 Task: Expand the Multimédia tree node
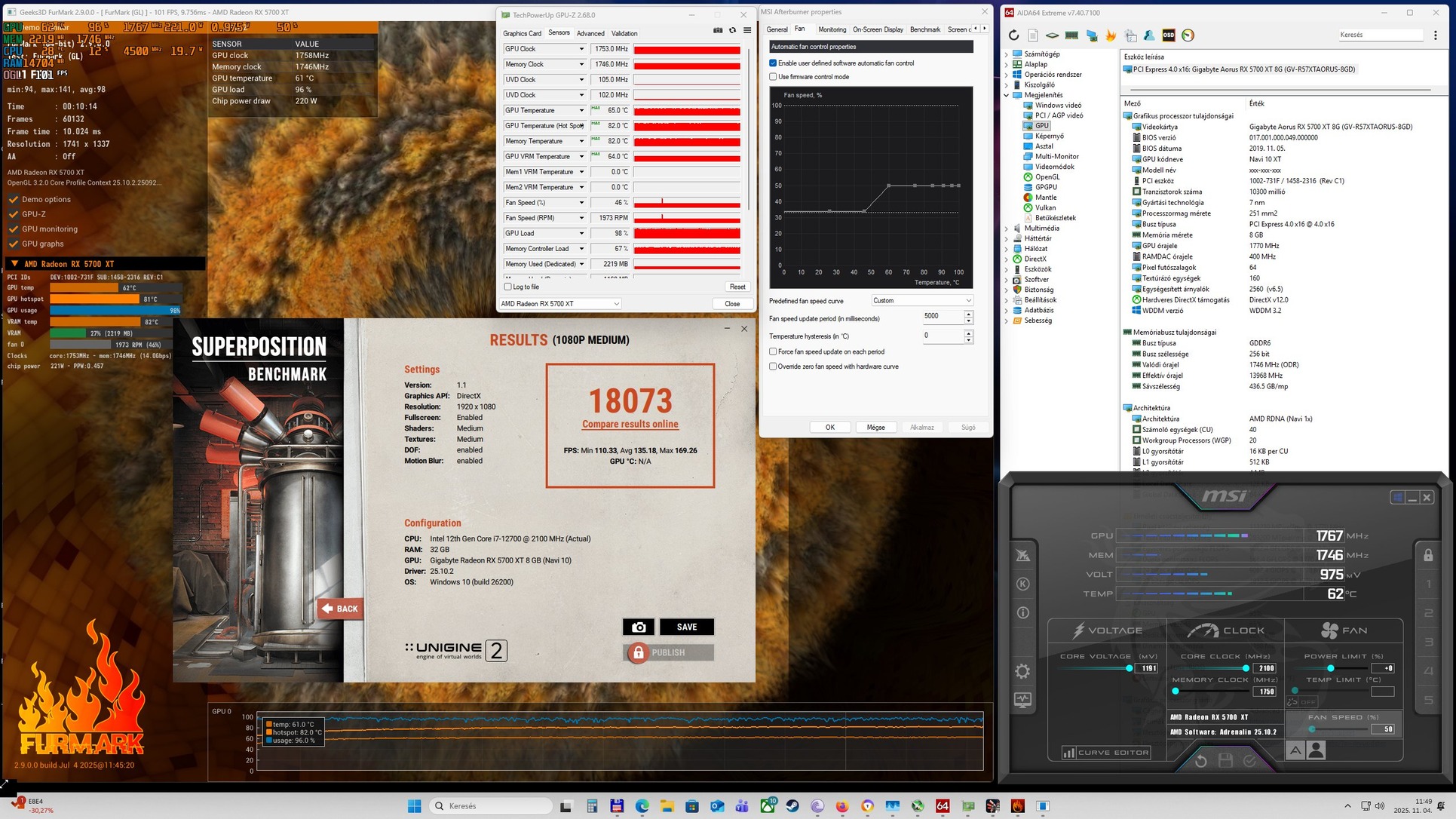1007,229
